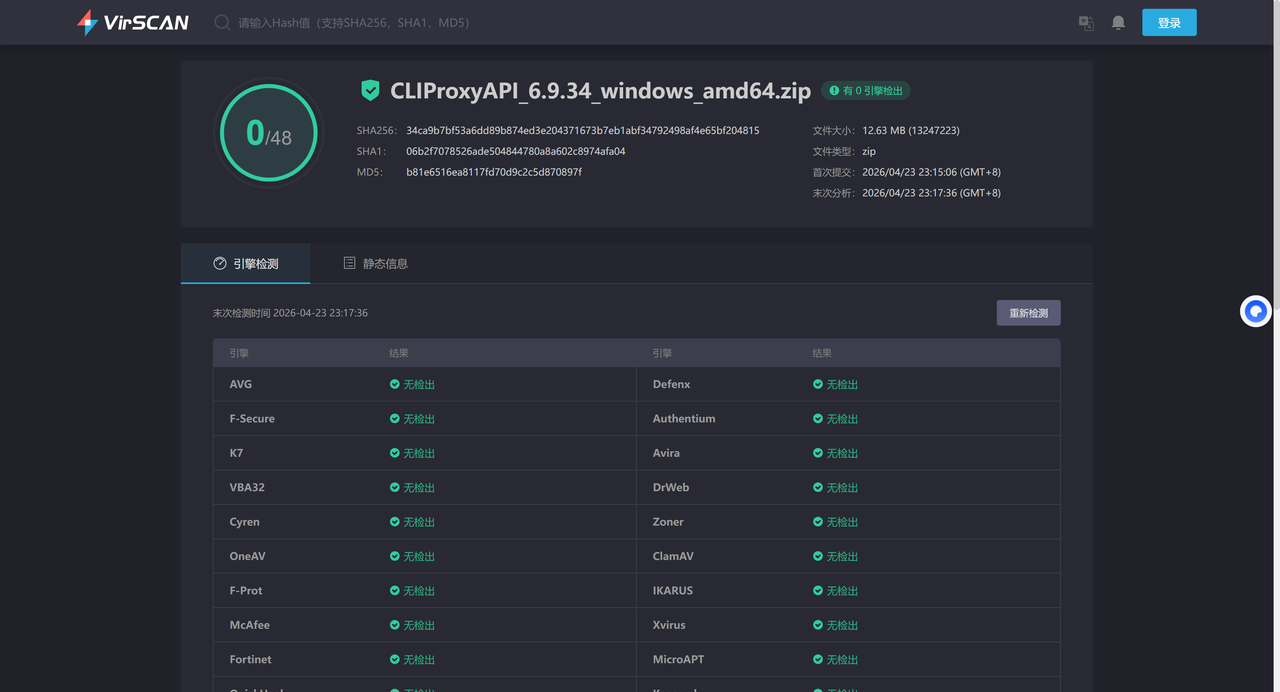Click the 有 0 引擎检出 badge
The height and width of the screenshot is (692, 1280).
(x=866, y=91)
